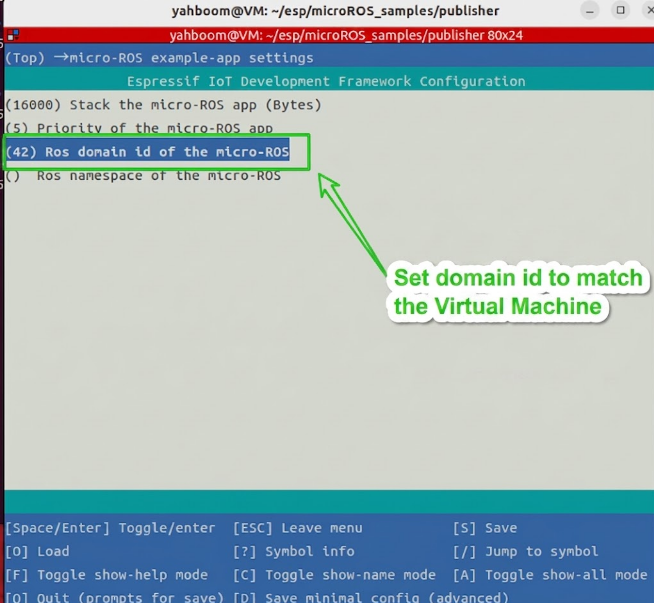Click the [?] Symbol info hint
The image size is (654, 603).
coord(294,551)
